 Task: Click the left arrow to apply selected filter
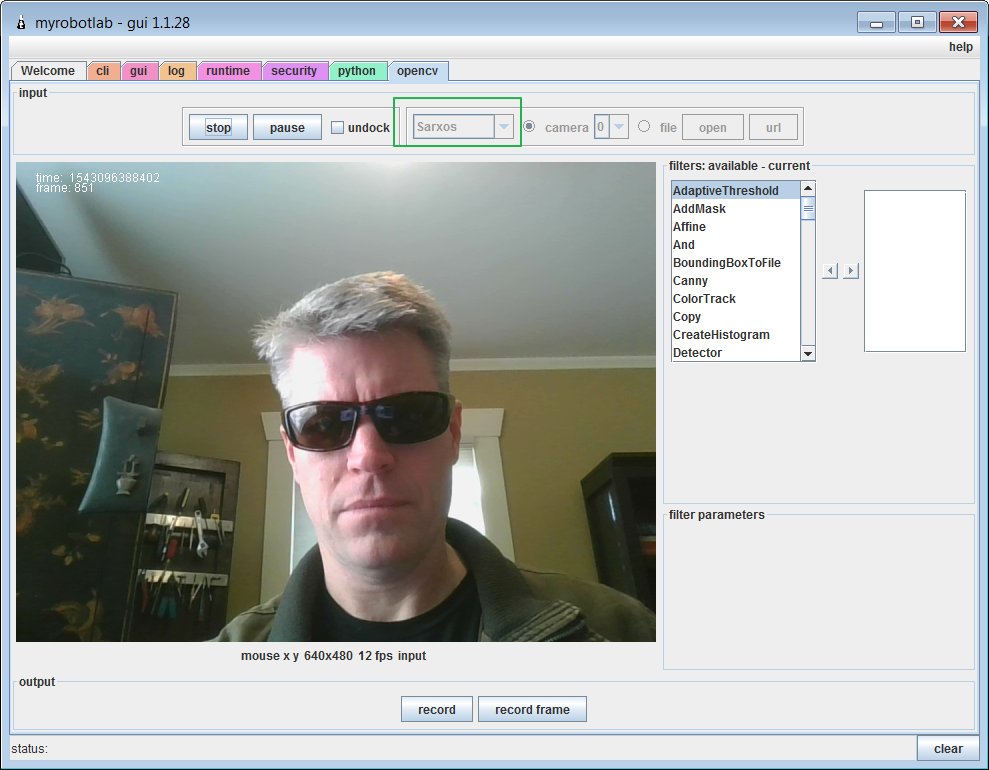829,270
